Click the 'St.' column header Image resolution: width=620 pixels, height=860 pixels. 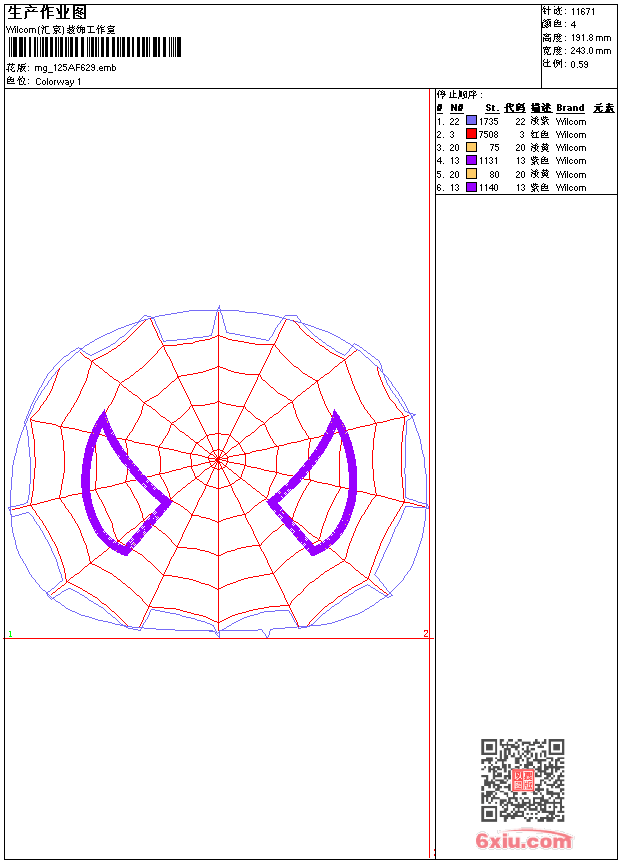pos(492,108)
